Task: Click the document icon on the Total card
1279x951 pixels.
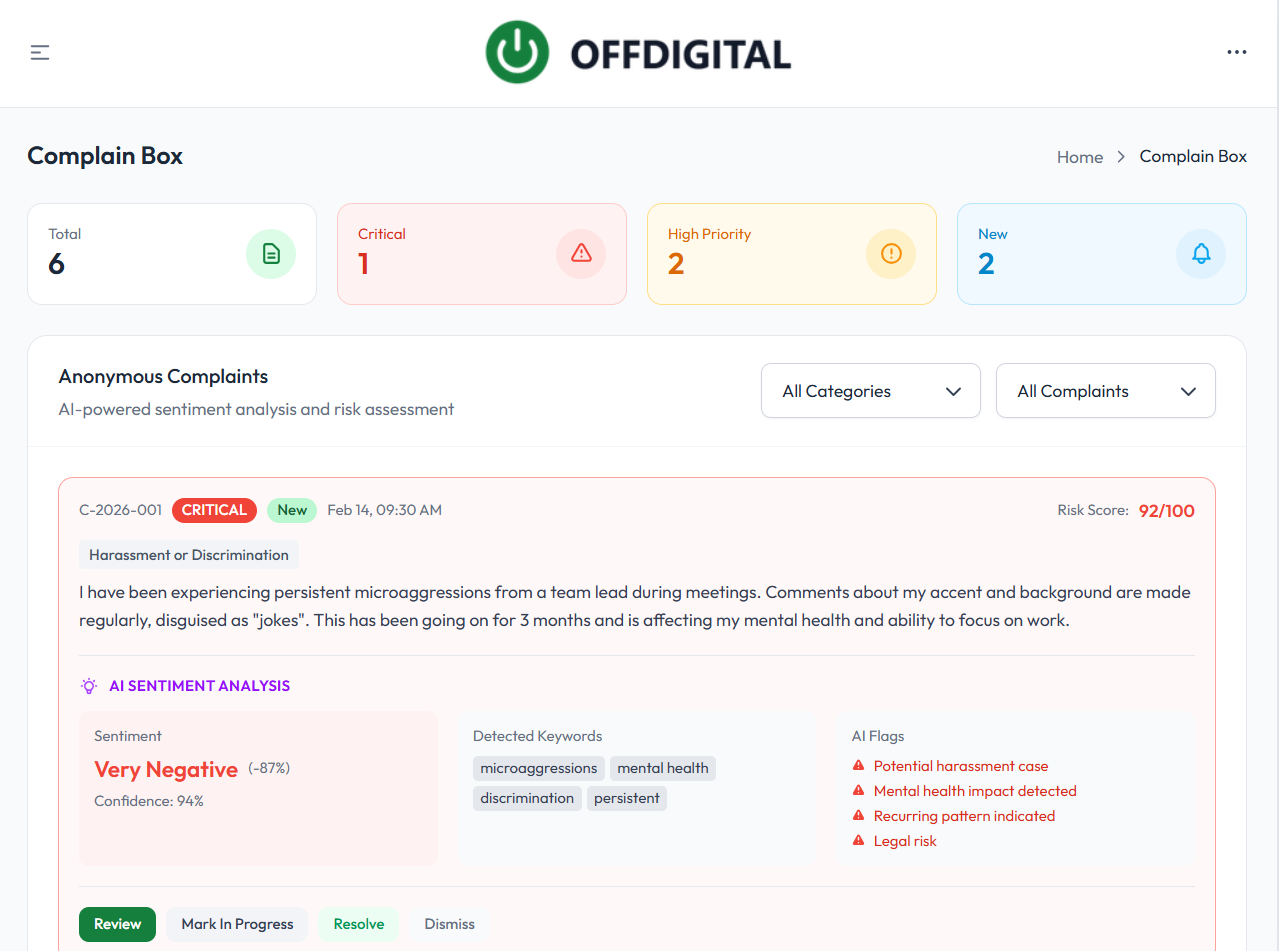Action: [271, 254]
